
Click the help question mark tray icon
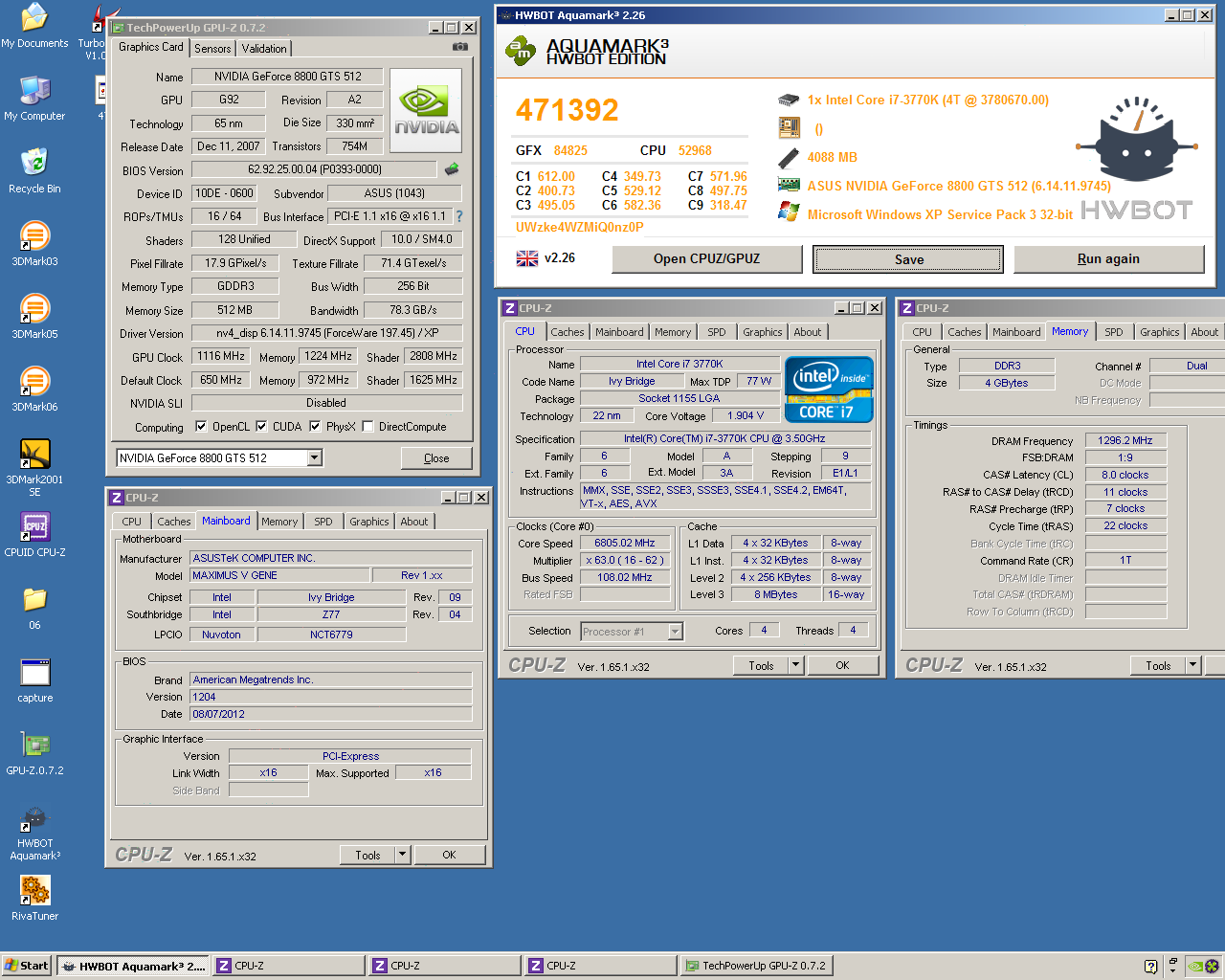click(x=1150, y=966)
